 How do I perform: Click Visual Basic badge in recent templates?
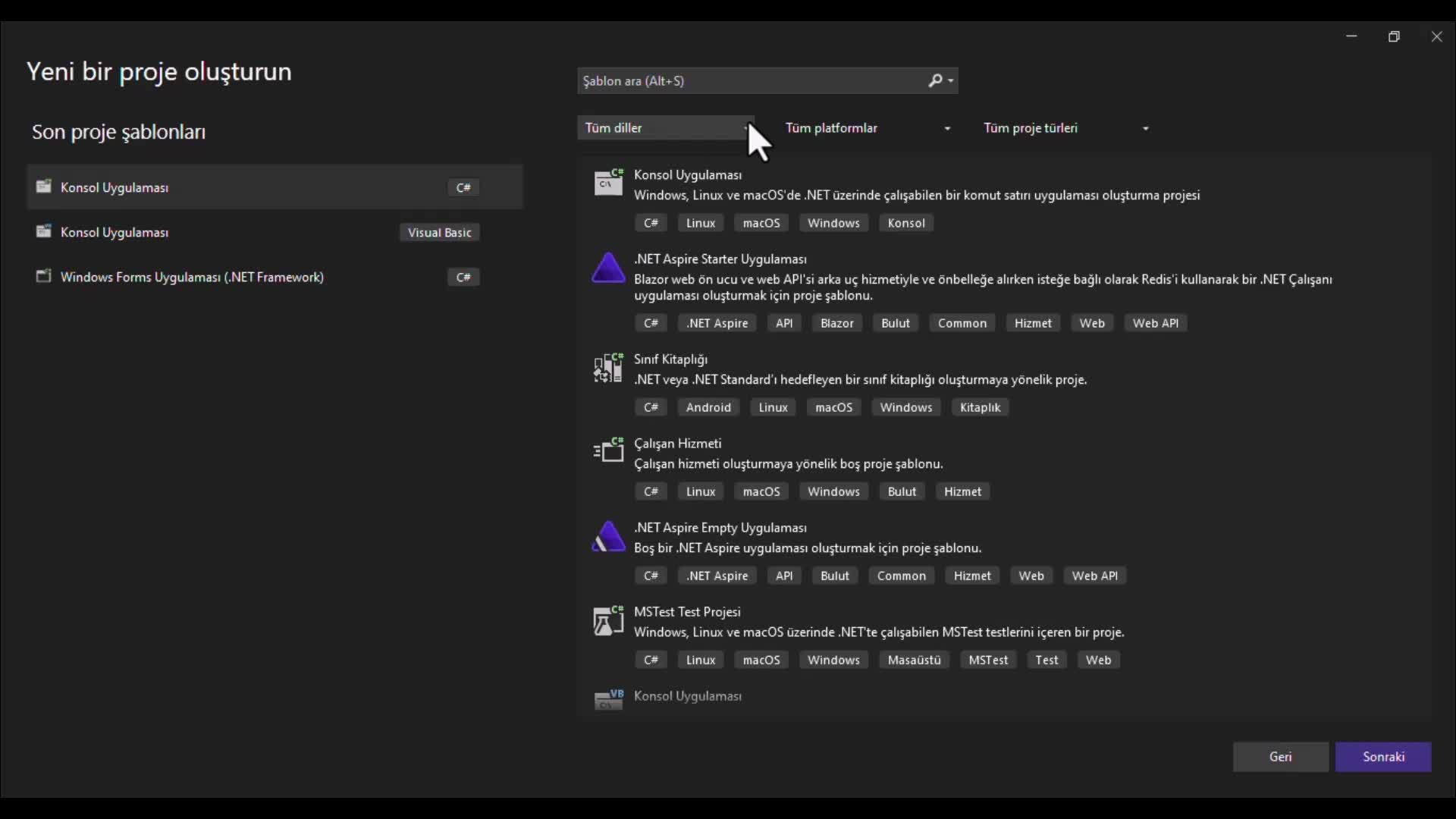[440, 233]
